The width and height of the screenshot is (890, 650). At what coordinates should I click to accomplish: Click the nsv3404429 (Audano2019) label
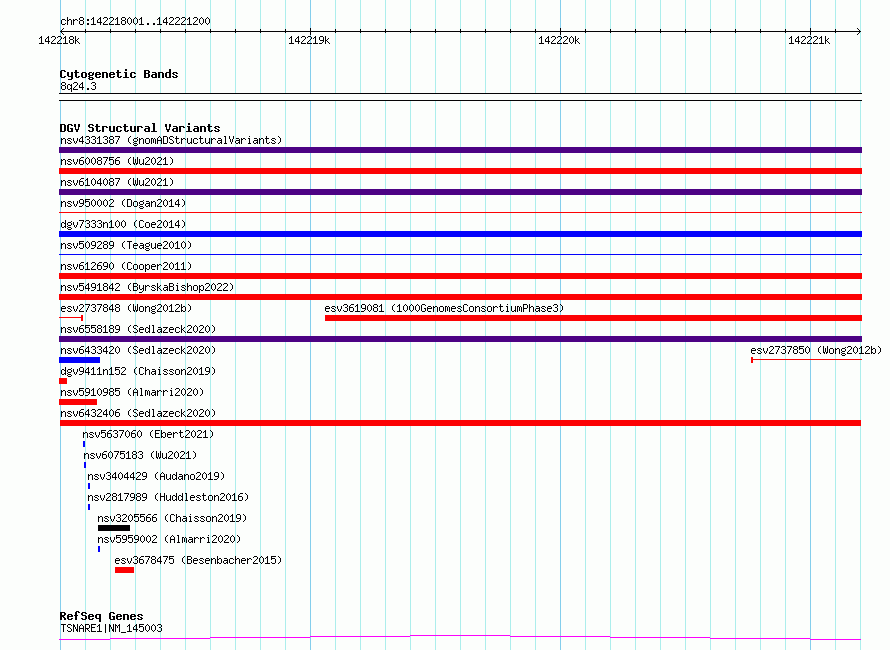point(156,476)
